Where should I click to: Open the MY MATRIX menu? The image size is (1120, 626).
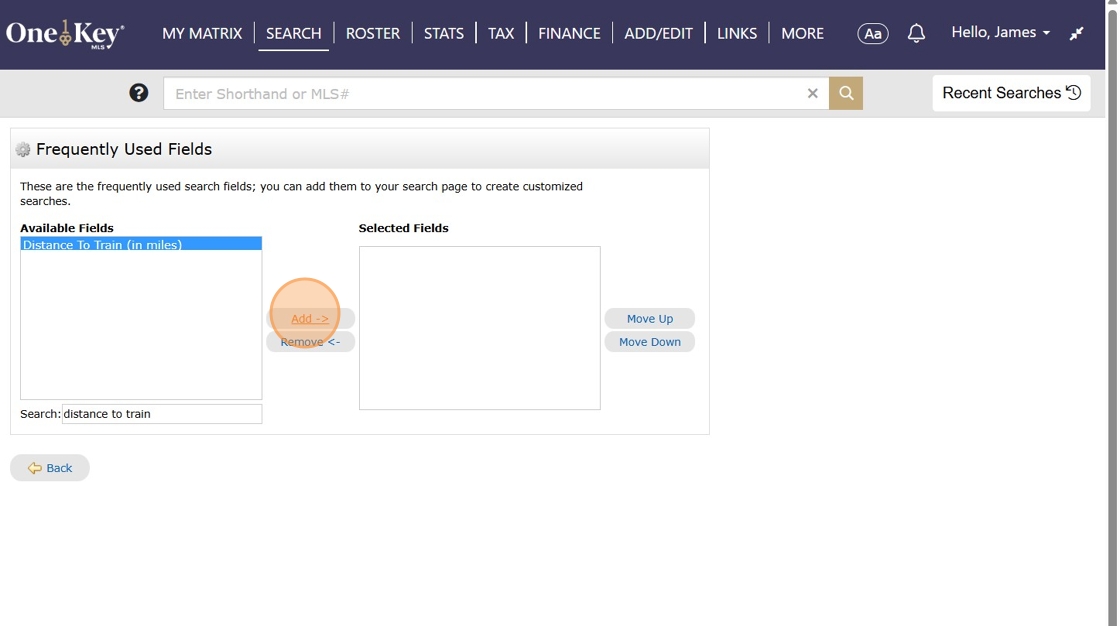point(202,33)
